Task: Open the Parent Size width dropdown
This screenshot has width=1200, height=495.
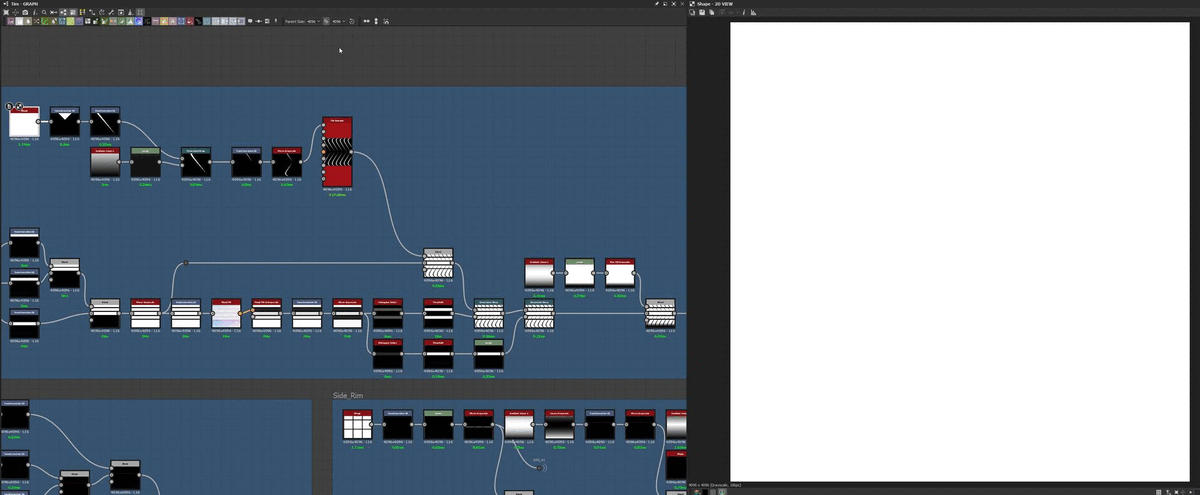Action: (313, 21)
